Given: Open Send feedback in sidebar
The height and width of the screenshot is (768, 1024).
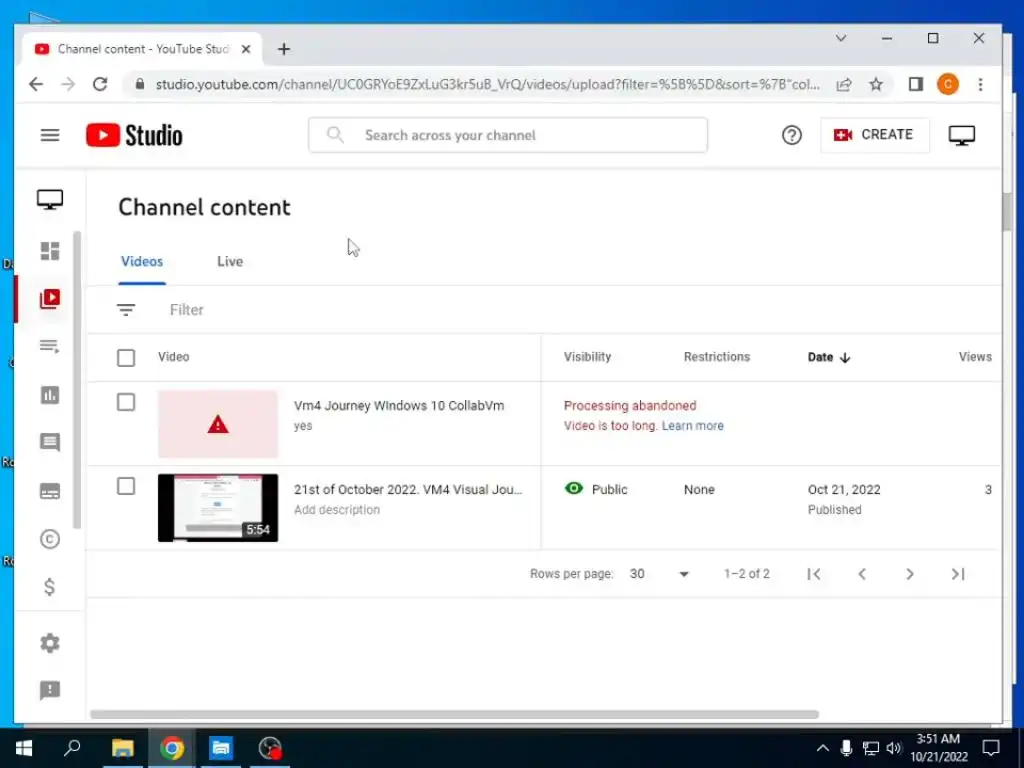Looking at the screenshot, I should point(50,690).
